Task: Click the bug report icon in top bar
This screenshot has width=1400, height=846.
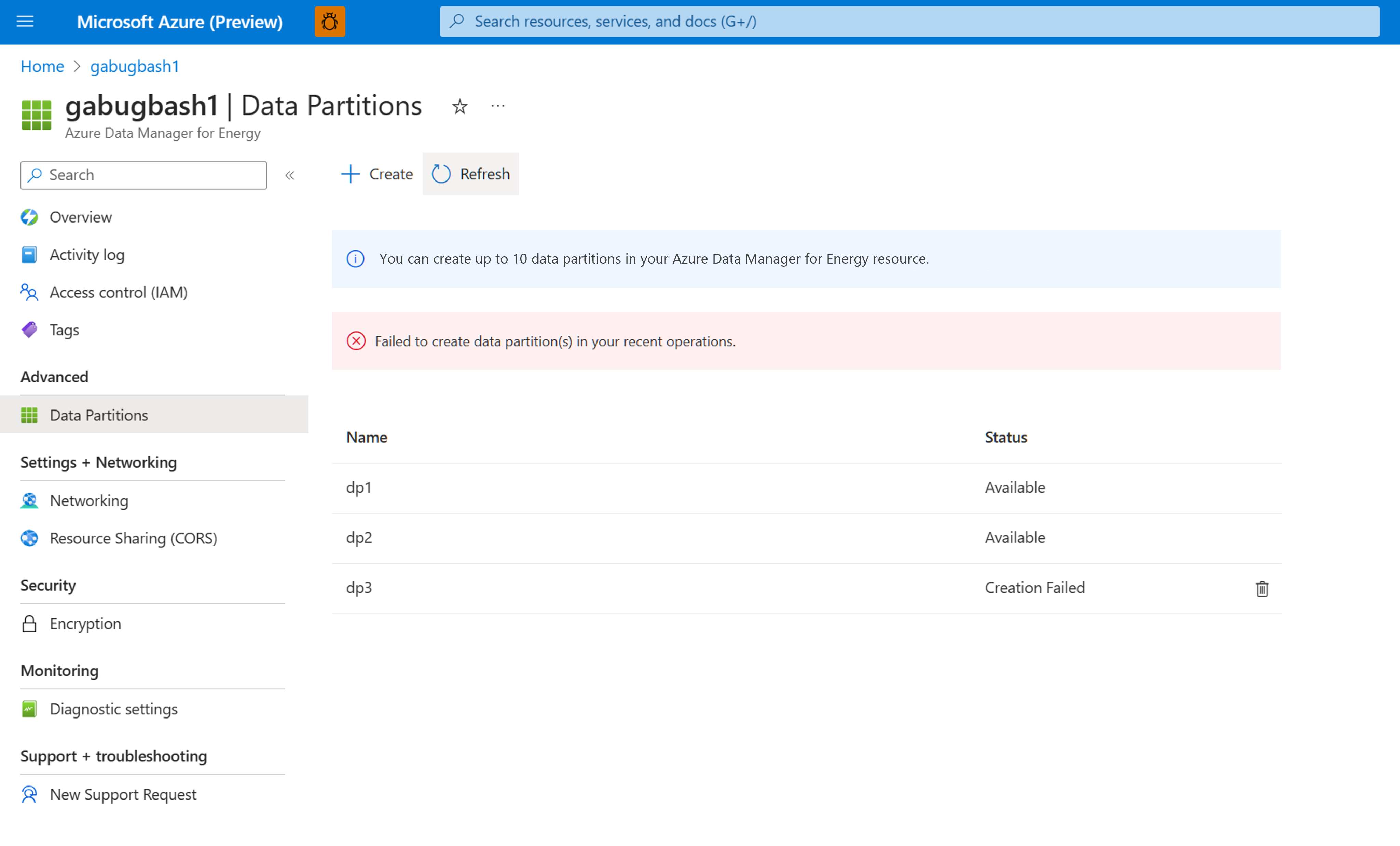Action: coord(330,22)
